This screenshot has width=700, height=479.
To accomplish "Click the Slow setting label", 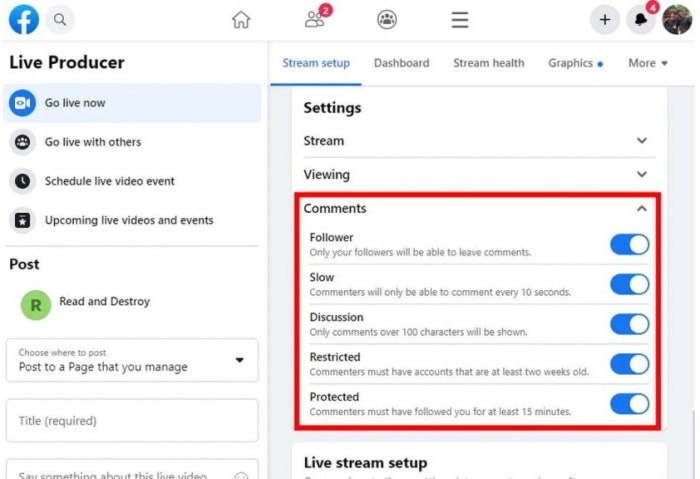I will click(x=321, y=277).
